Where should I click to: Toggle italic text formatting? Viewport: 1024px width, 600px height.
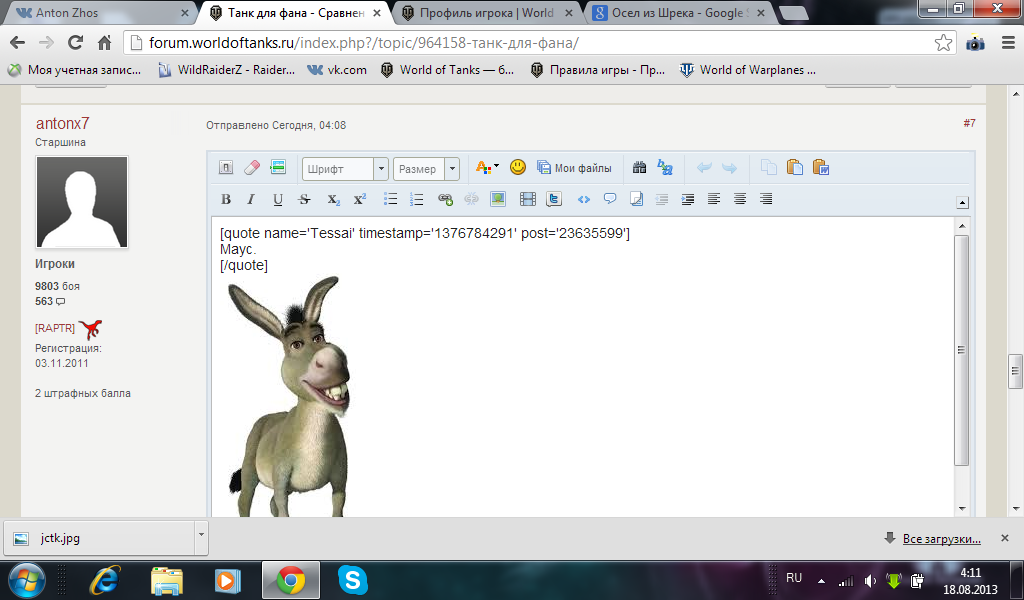(x=251, y=199)
